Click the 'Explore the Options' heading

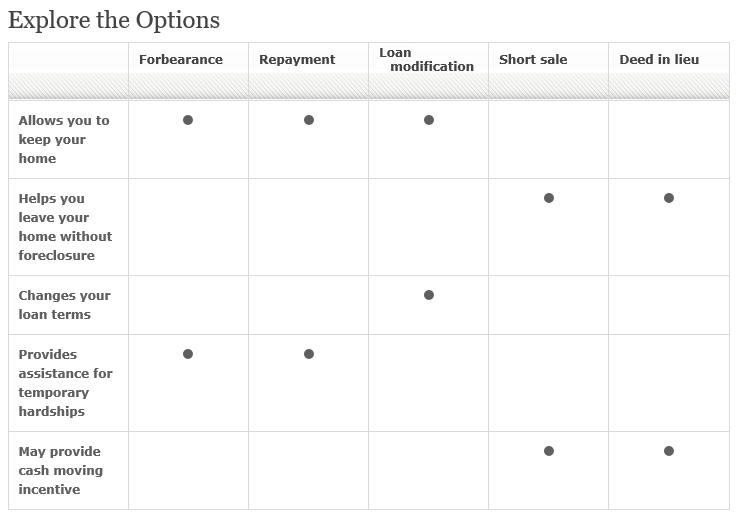pos(114,21)
